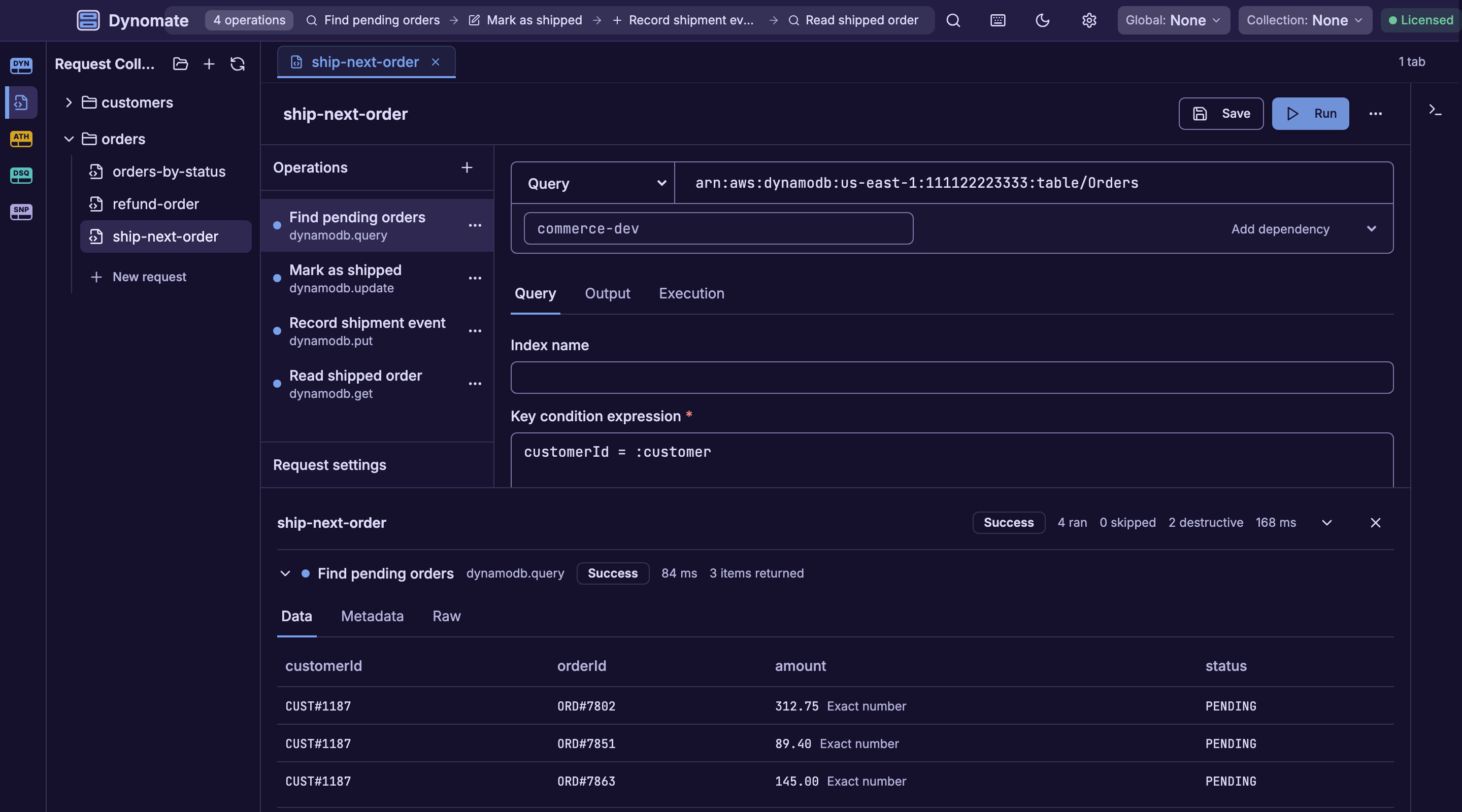Collapse the orders folder
Image resolution: width=1462 pixels, height=812 pixels.
[68, 139]
